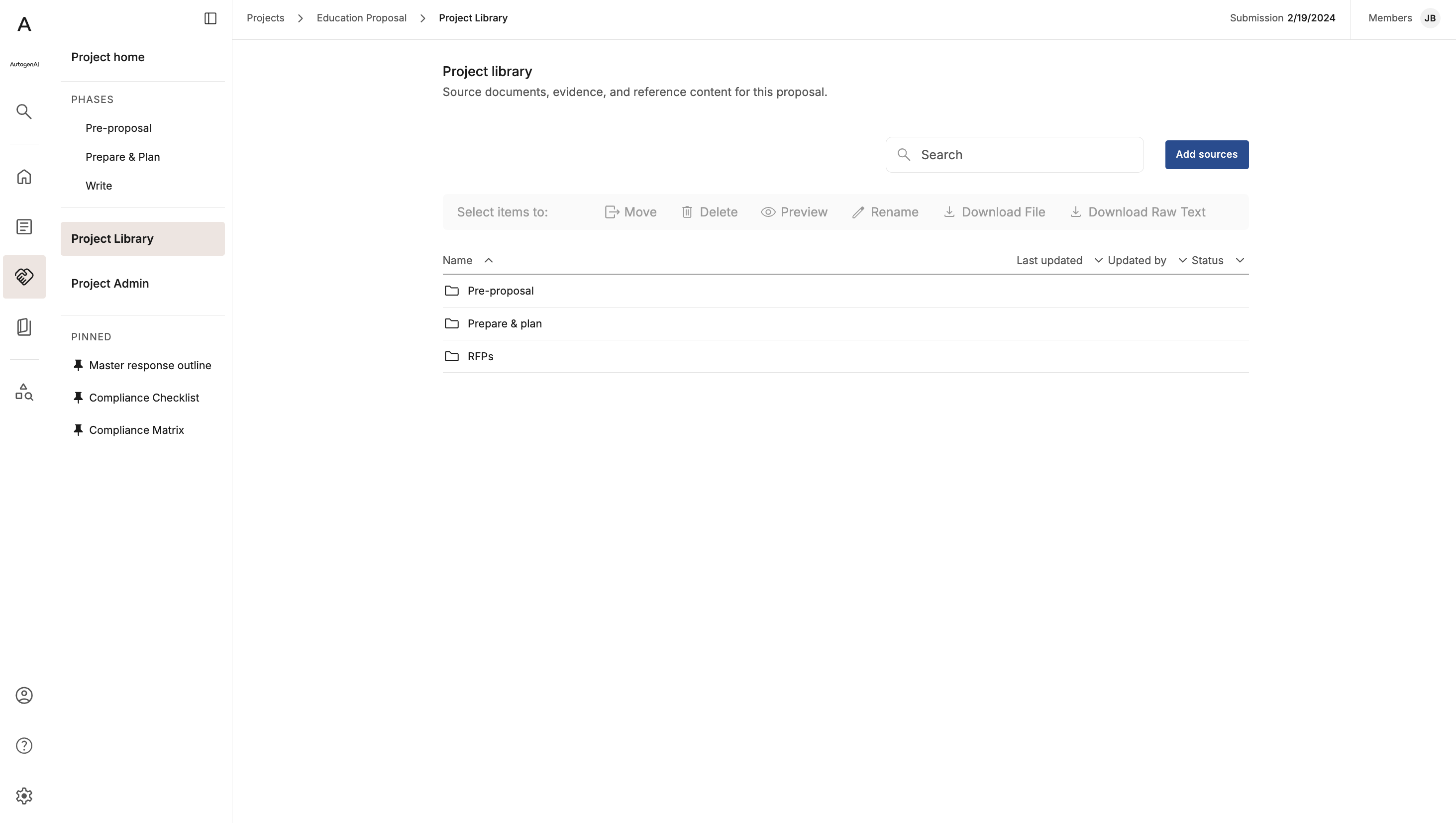Click the Move toolbar action
Viewport: 1456px width, 823px height.
(x=630, y=212)
